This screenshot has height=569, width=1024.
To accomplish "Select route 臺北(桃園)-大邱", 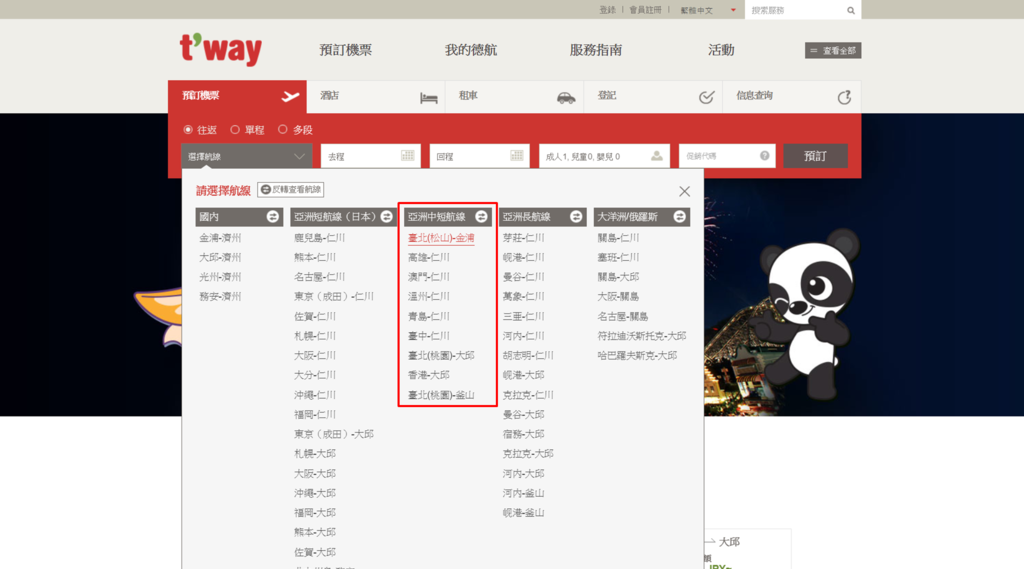I will click(x=441, y=355).
